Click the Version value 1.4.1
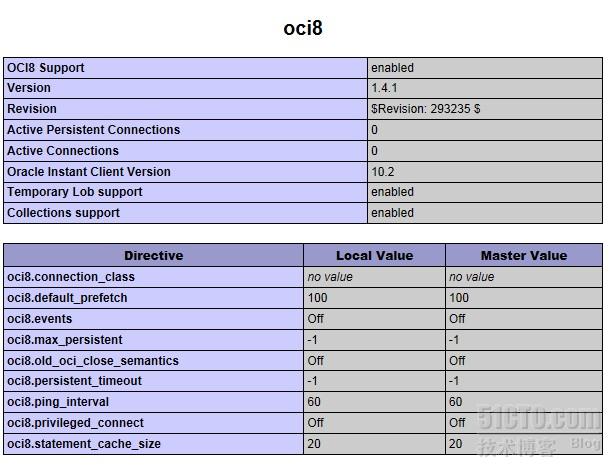 [x=385, y=88]
